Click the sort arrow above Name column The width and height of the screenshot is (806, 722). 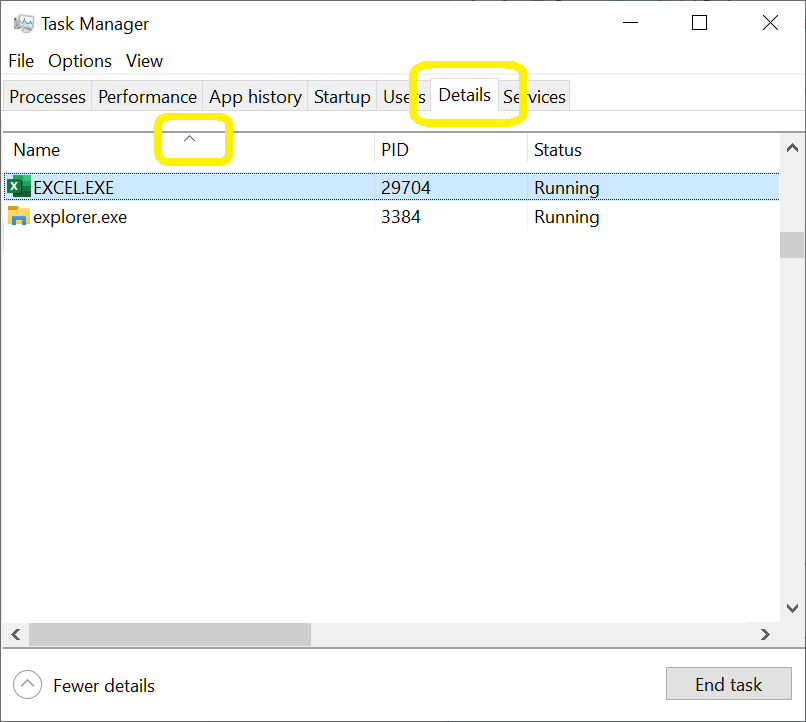[189, 138]
